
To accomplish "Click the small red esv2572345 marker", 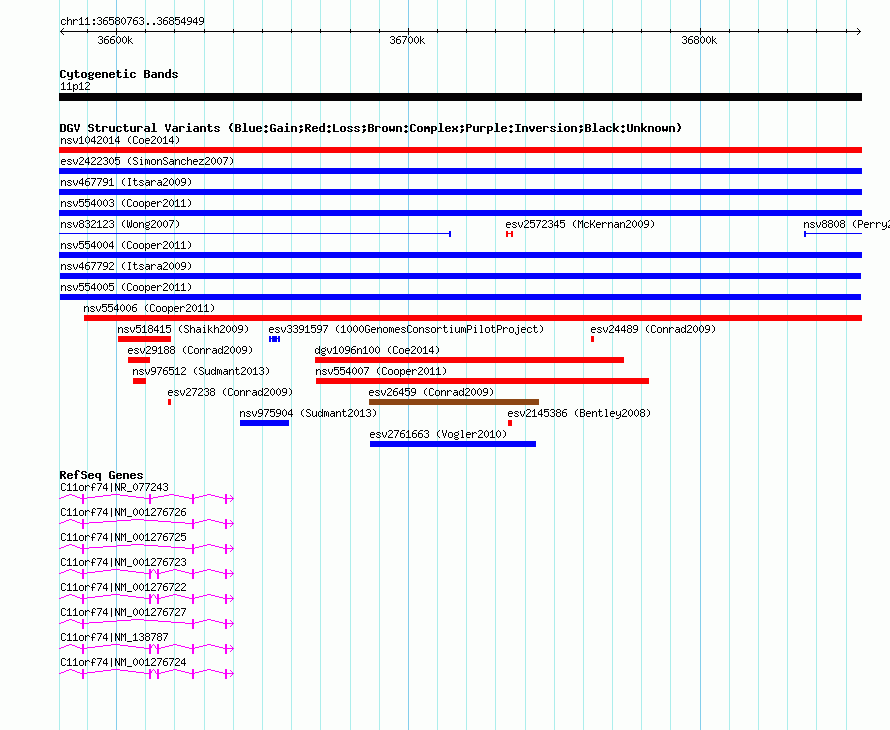I will (x=510, y=234).
